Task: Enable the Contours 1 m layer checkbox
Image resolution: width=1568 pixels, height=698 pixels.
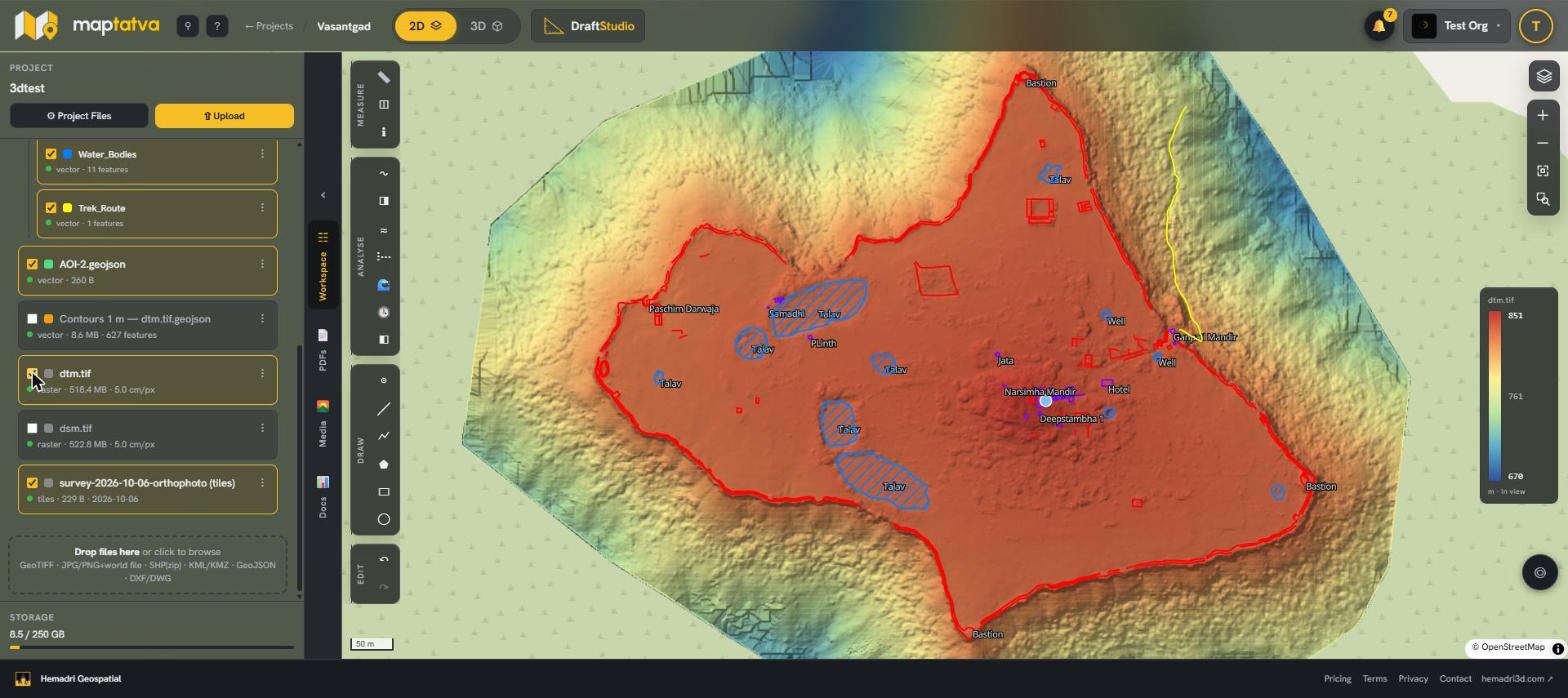Action: tap(32, 319)
